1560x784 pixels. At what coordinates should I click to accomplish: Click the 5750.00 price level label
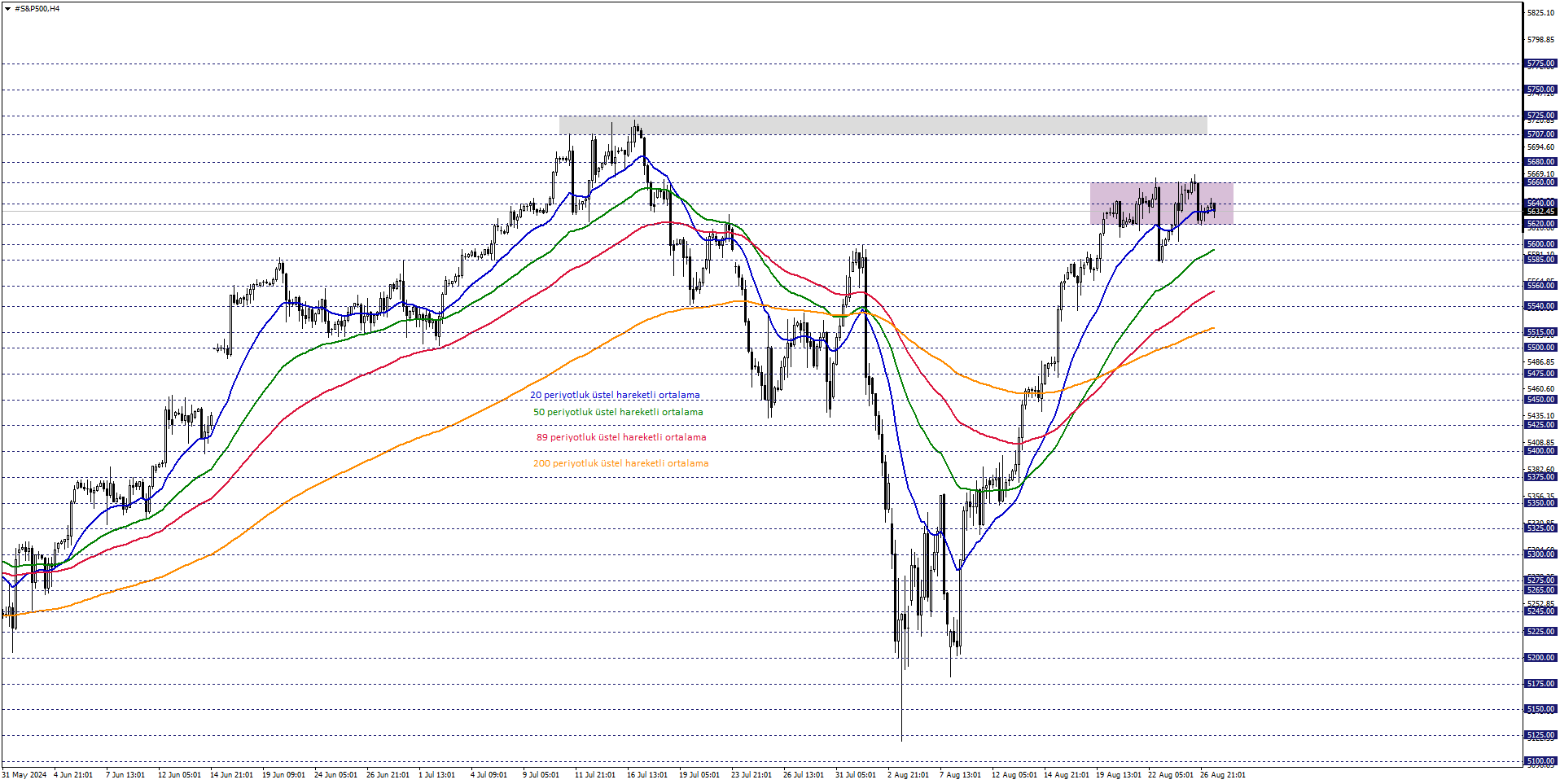click(1540, 90)
